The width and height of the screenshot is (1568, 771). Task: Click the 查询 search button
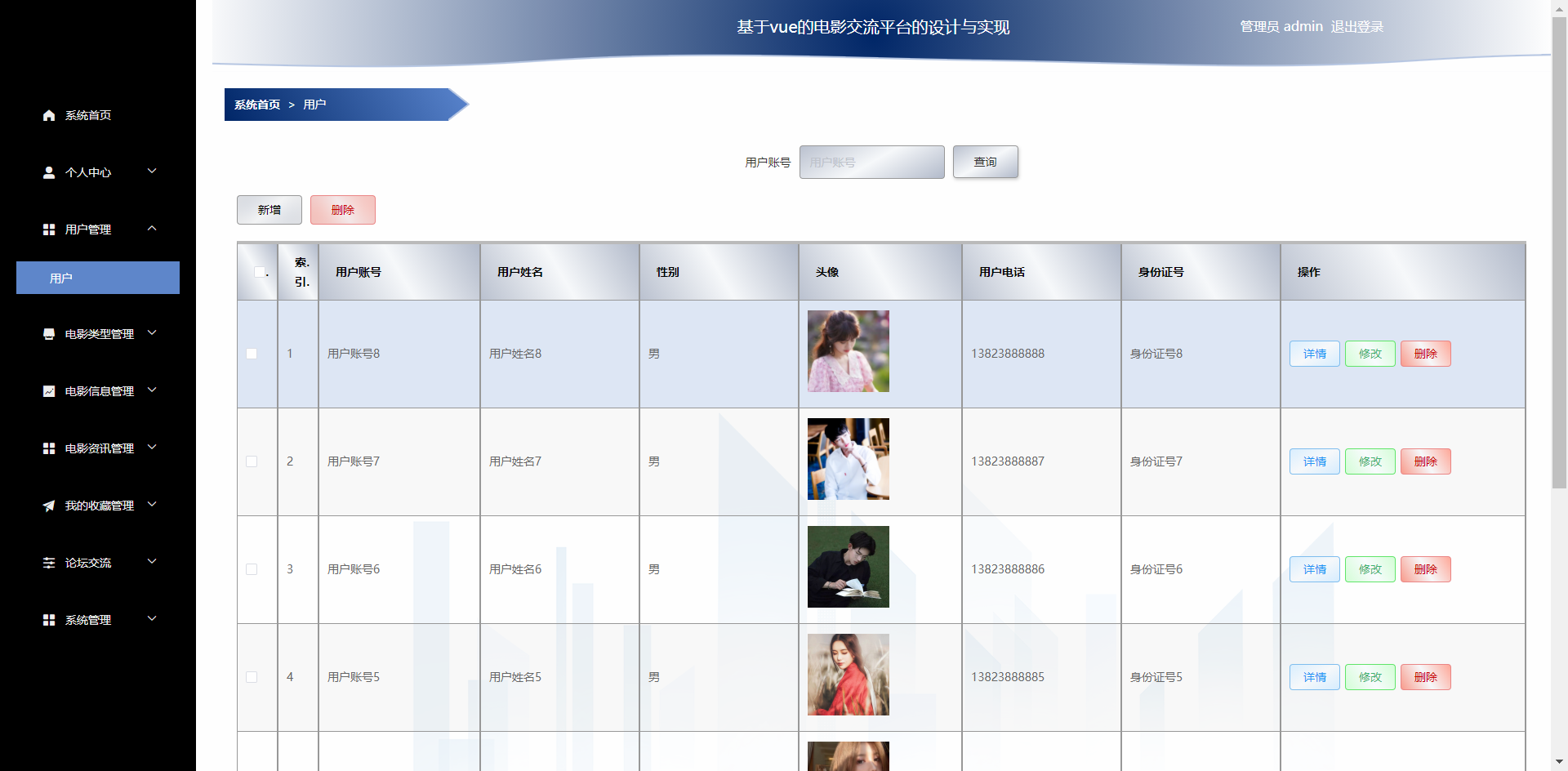(x=986, y=162)
